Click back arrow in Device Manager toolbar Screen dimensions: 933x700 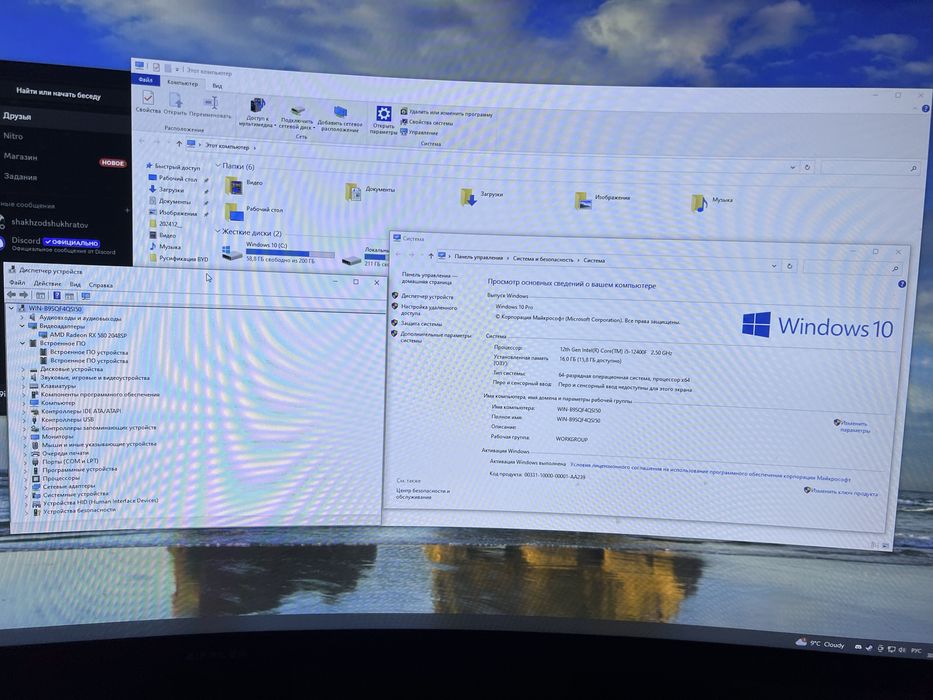pos(11,295)
